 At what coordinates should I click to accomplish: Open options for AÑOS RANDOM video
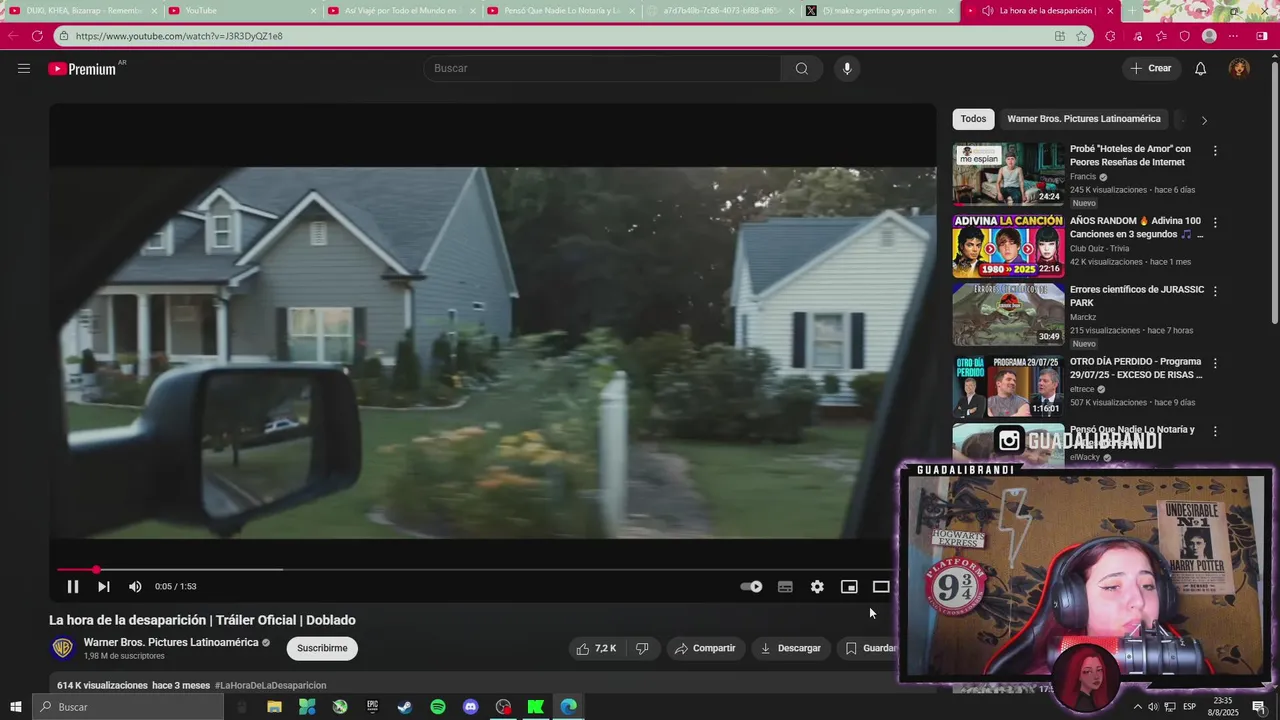coord(1215,223)
